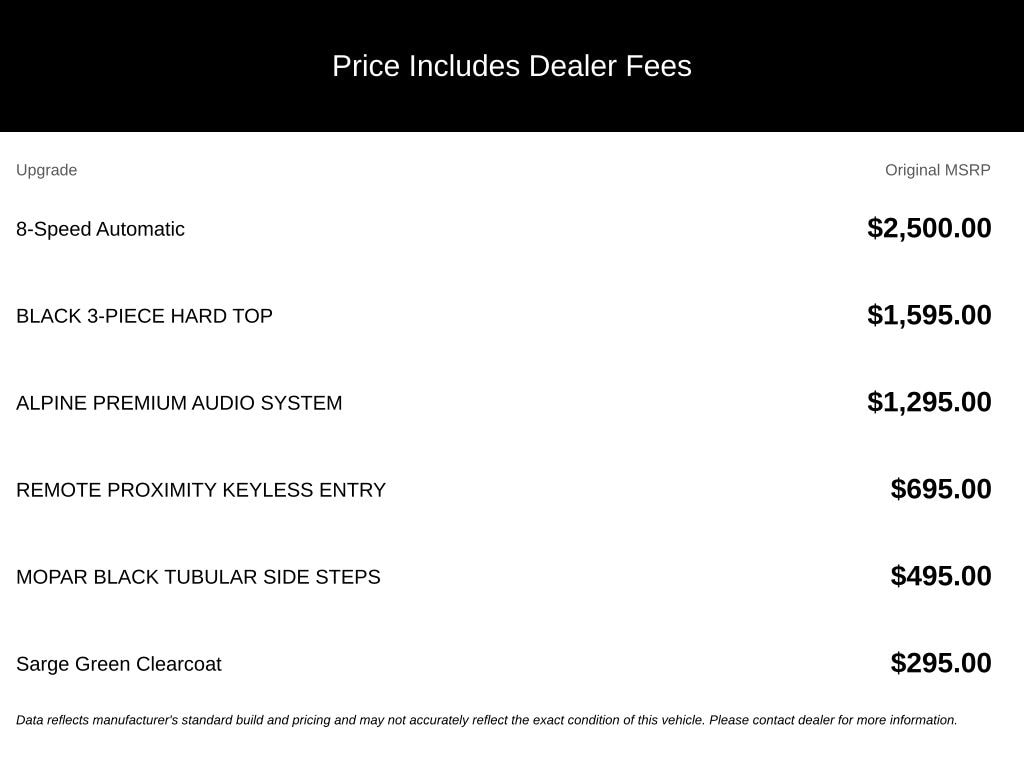Select ALPINE PREMIUM AUDIO SYSTEM item
Image resolution: width=1024 pixels, height=768 pixels.
(179, 403)
